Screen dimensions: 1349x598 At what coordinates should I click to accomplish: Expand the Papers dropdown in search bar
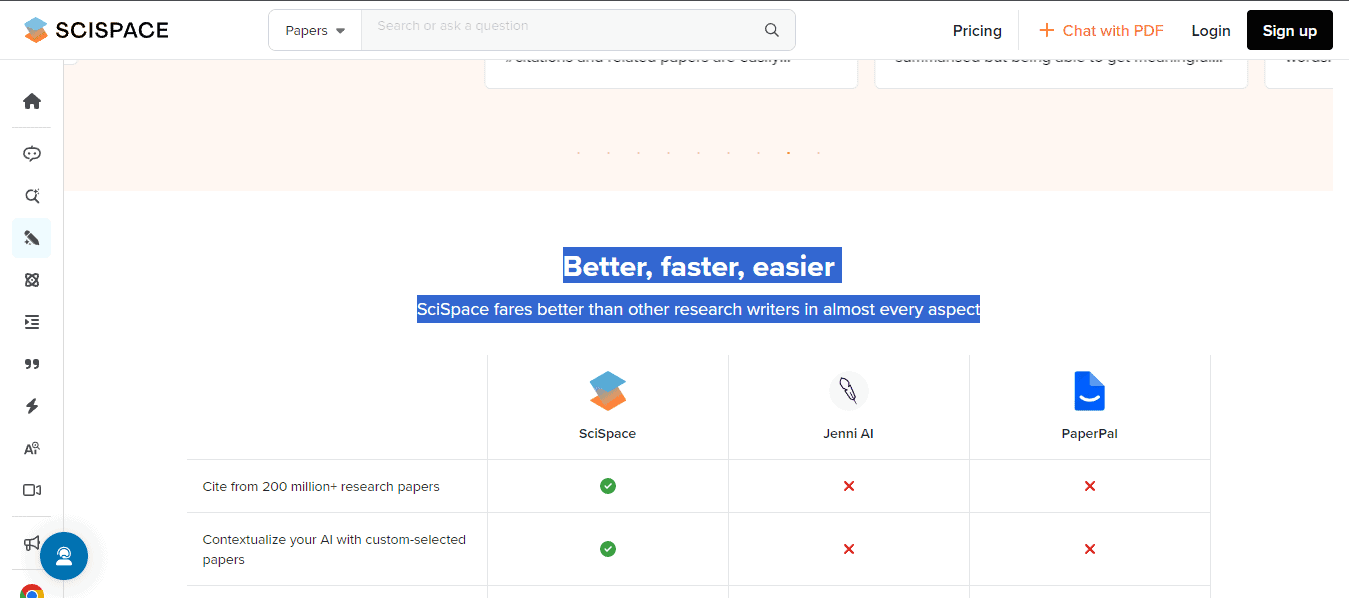[315, 30]
